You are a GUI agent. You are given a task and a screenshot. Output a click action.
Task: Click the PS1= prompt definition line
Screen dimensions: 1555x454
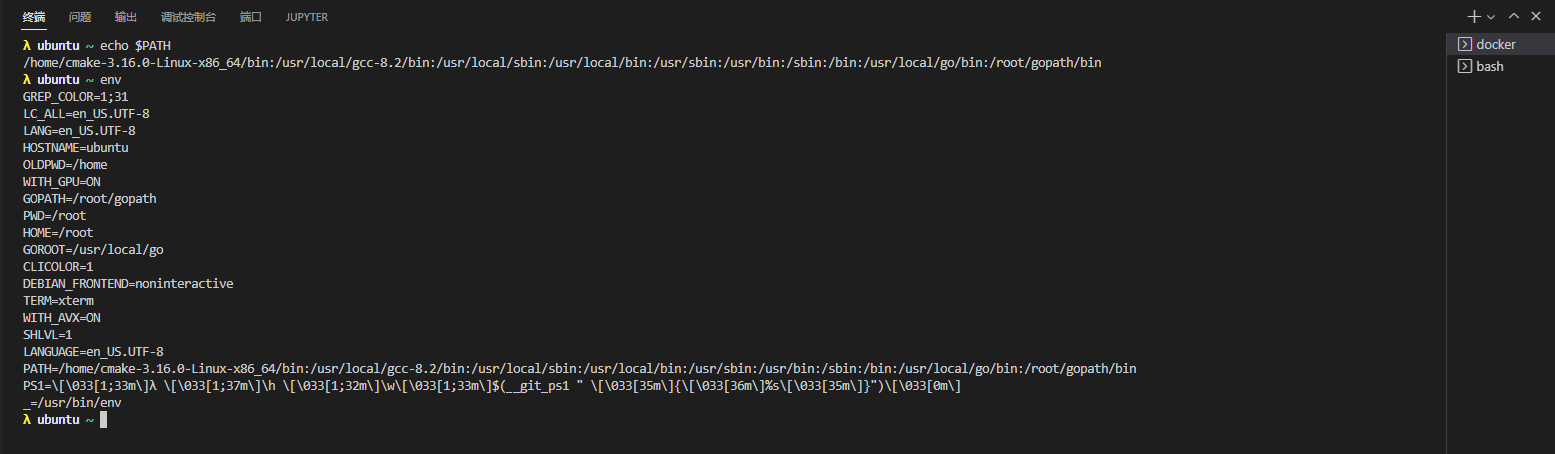492,386
